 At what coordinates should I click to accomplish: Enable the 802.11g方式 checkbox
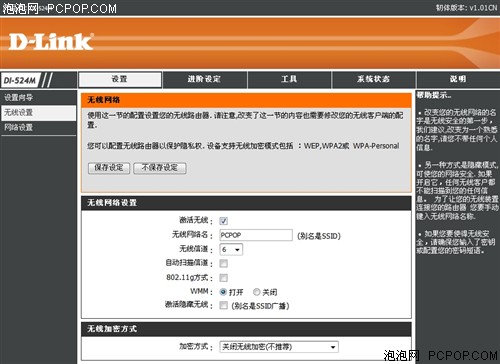[x=224, y=278]
